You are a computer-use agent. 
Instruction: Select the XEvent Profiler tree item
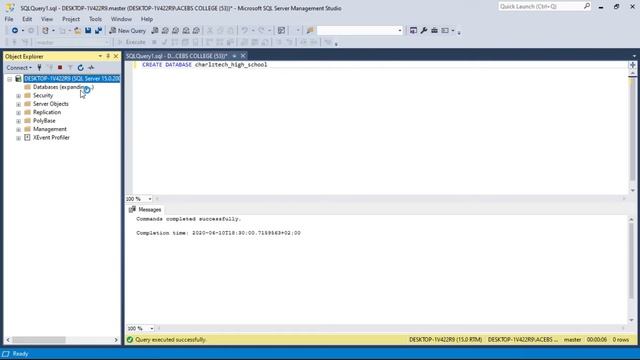51,138
